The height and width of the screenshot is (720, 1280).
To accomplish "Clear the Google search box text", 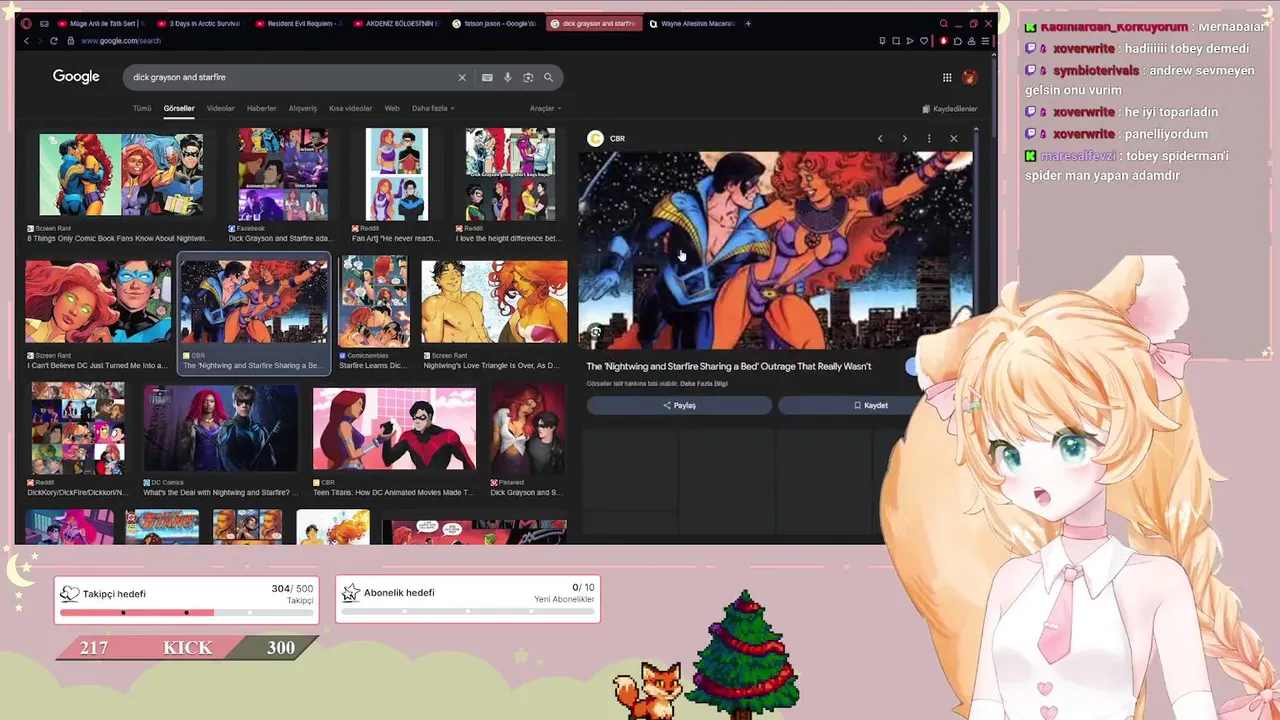I will (x=462, y=77).
